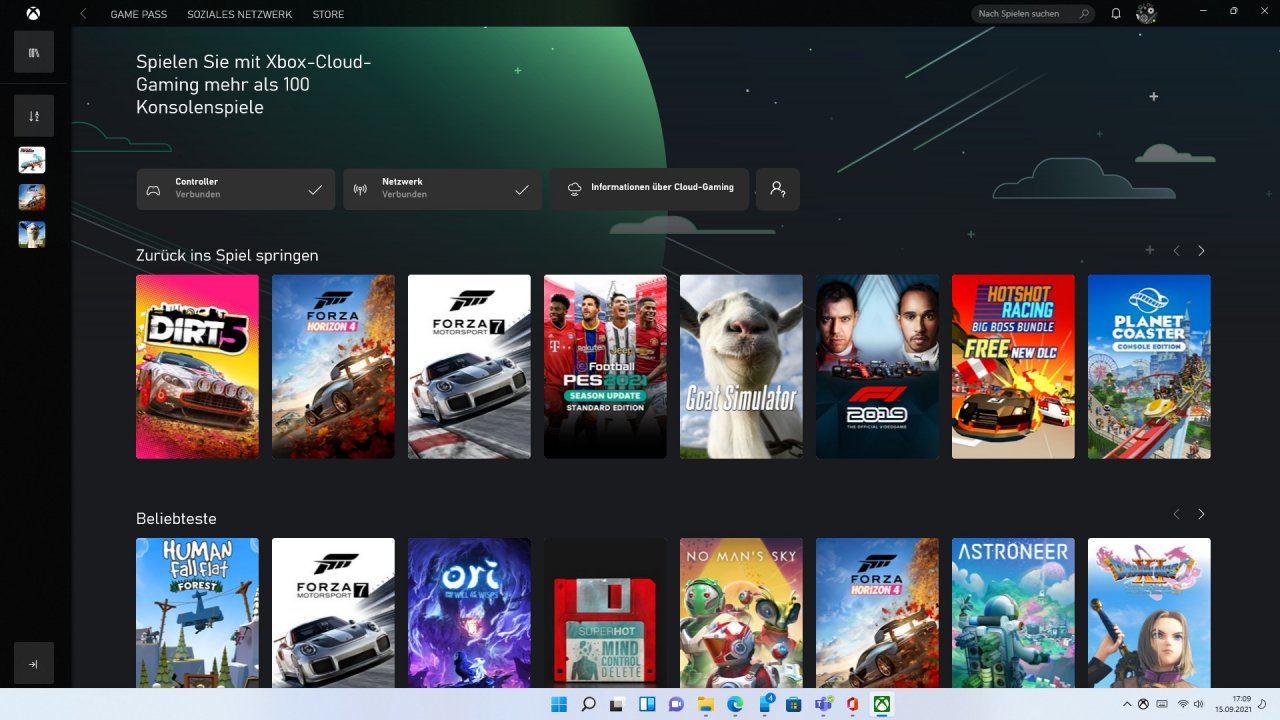Open F1 2019 game tile
Viewport: 1280px width, 720px height.
point(877,367)
